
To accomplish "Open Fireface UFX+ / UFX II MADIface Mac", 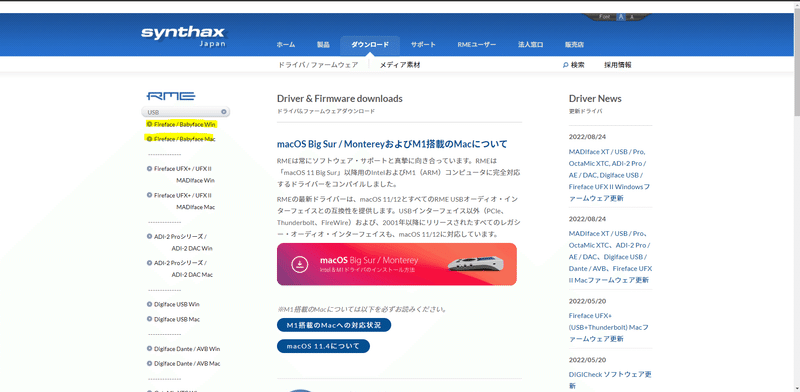I will 181,201.
